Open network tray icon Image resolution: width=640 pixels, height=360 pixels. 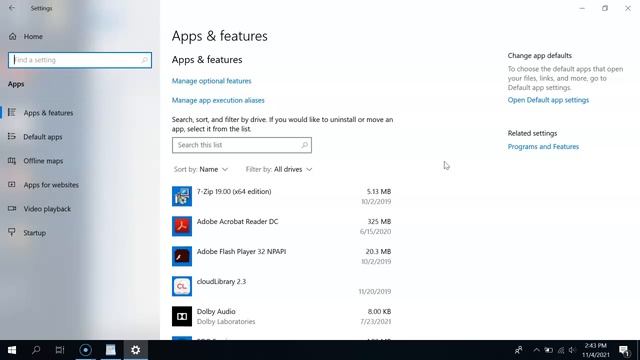[x=561, y=350]
